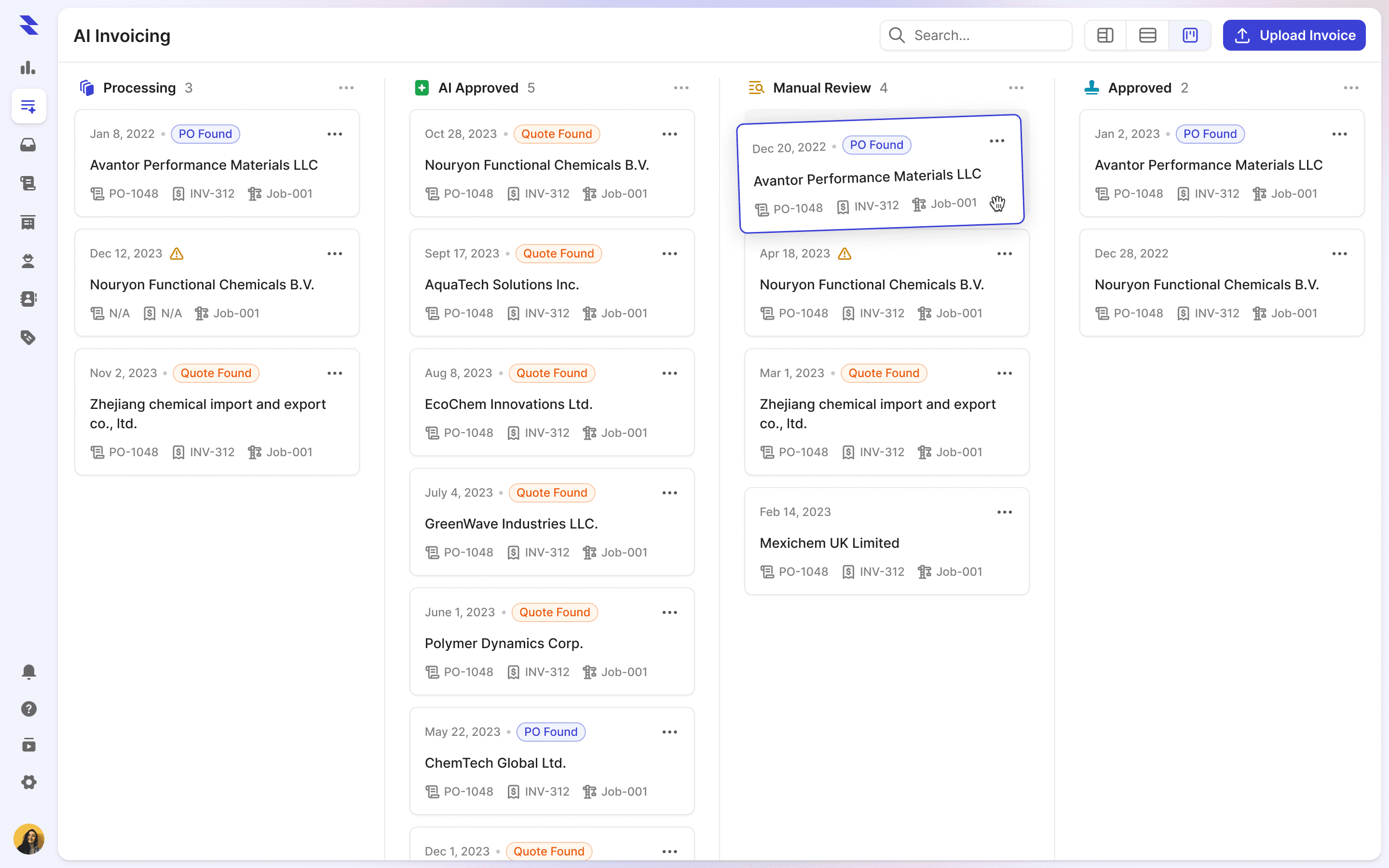This screenshot has width=1389, height=868.
Task: Click Job-001 on the ChemTech Global card
Action: [x=624, y=792]
